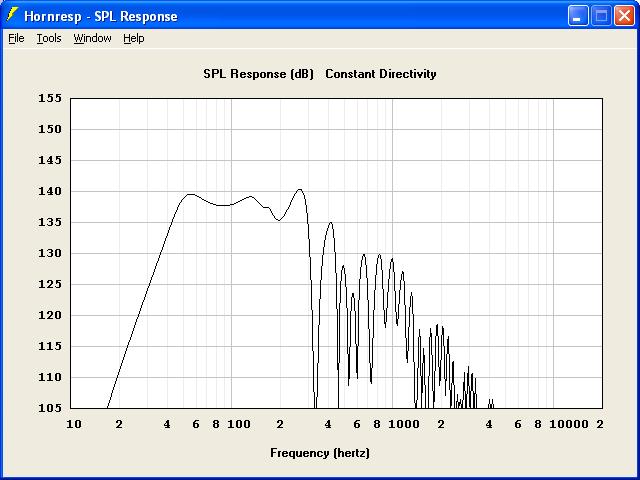The height and width of the screenshot is (480, 640).
Task: Open the Tools menu
Action: pyautogui.click(x=49, y=38)
